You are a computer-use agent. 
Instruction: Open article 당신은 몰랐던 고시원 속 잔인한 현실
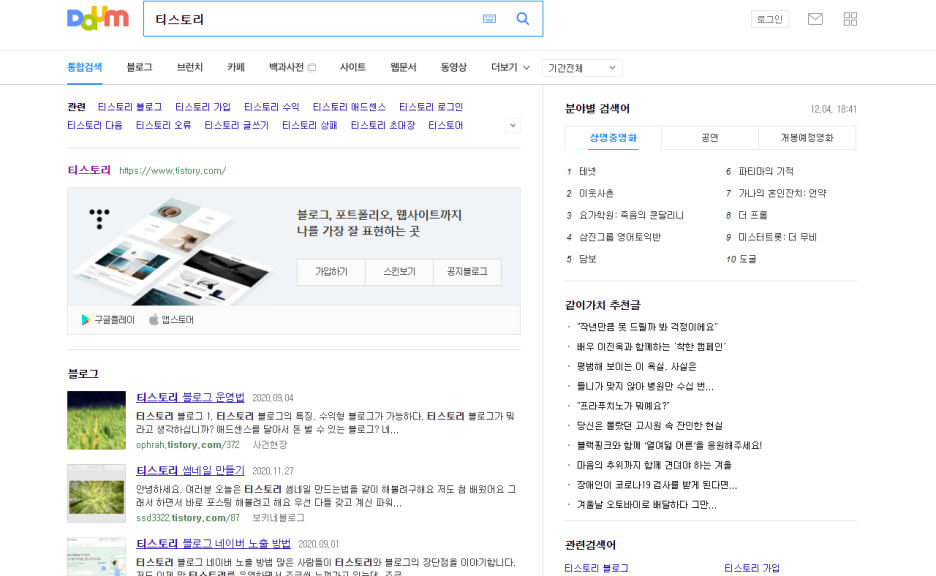(649, 426)
